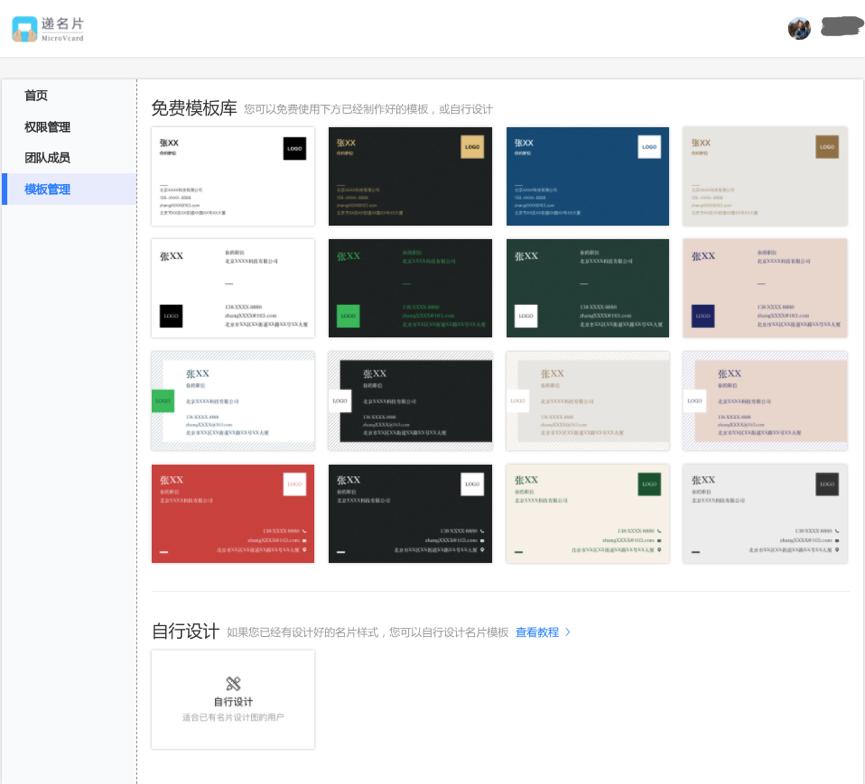Select the dark green two-column template
Screen dimensions: 865x784
588,288
